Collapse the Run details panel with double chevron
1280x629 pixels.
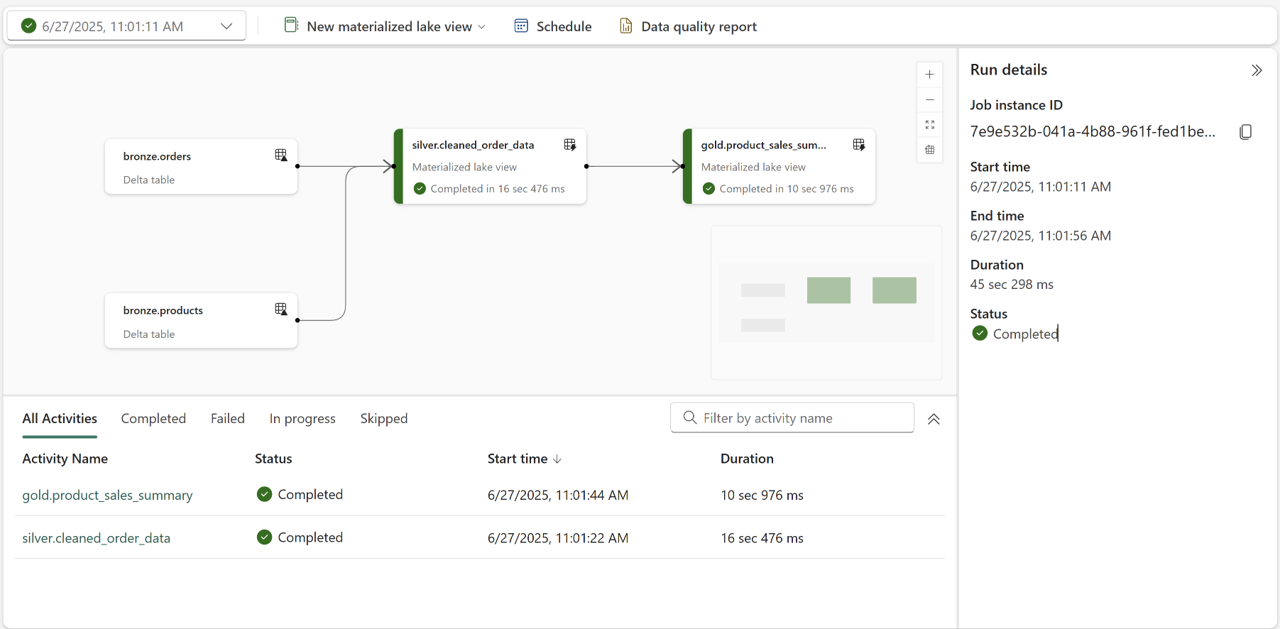(1257, 70)
